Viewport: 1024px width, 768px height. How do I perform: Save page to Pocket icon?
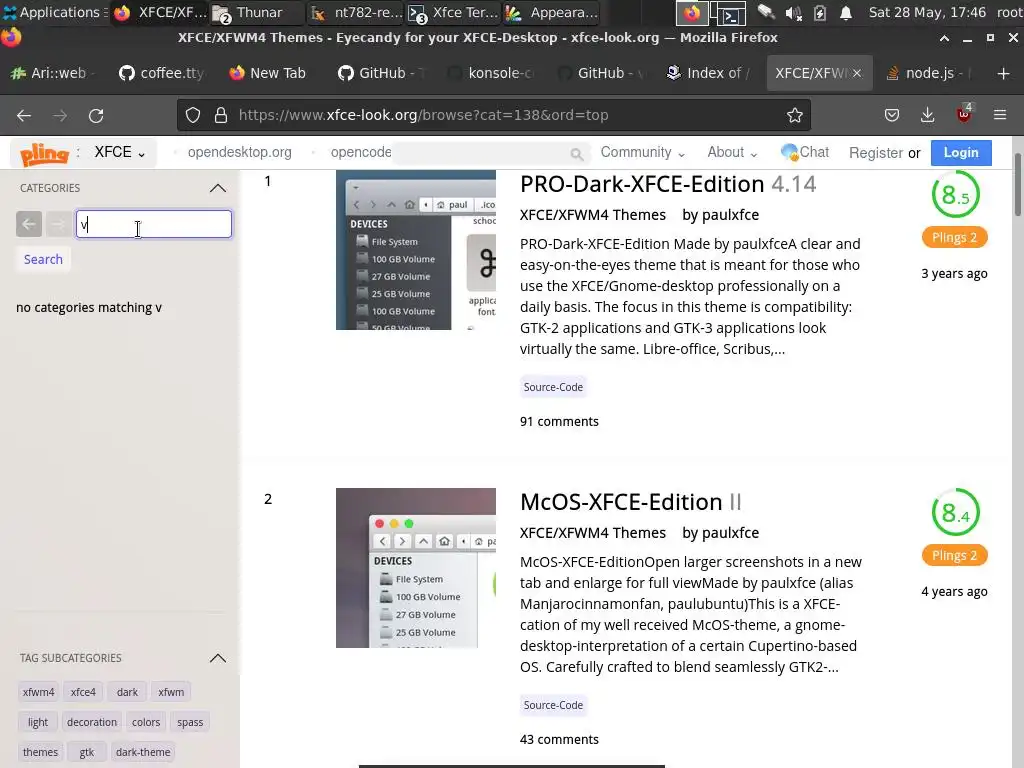(x=891, y=115)
